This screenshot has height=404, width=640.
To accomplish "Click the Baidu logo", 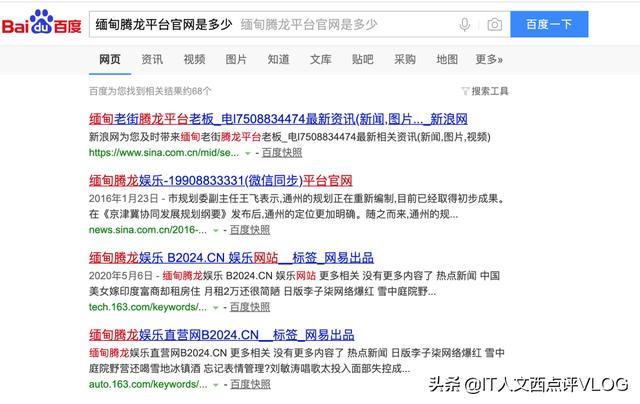I will pyautogui.click(x=42, y=23).
